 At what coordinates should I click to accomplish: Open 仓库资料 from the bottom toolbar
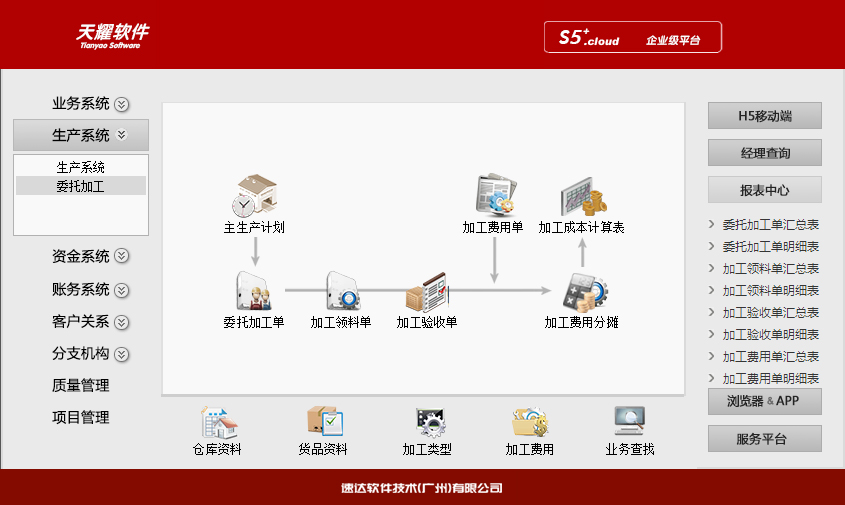217,424
